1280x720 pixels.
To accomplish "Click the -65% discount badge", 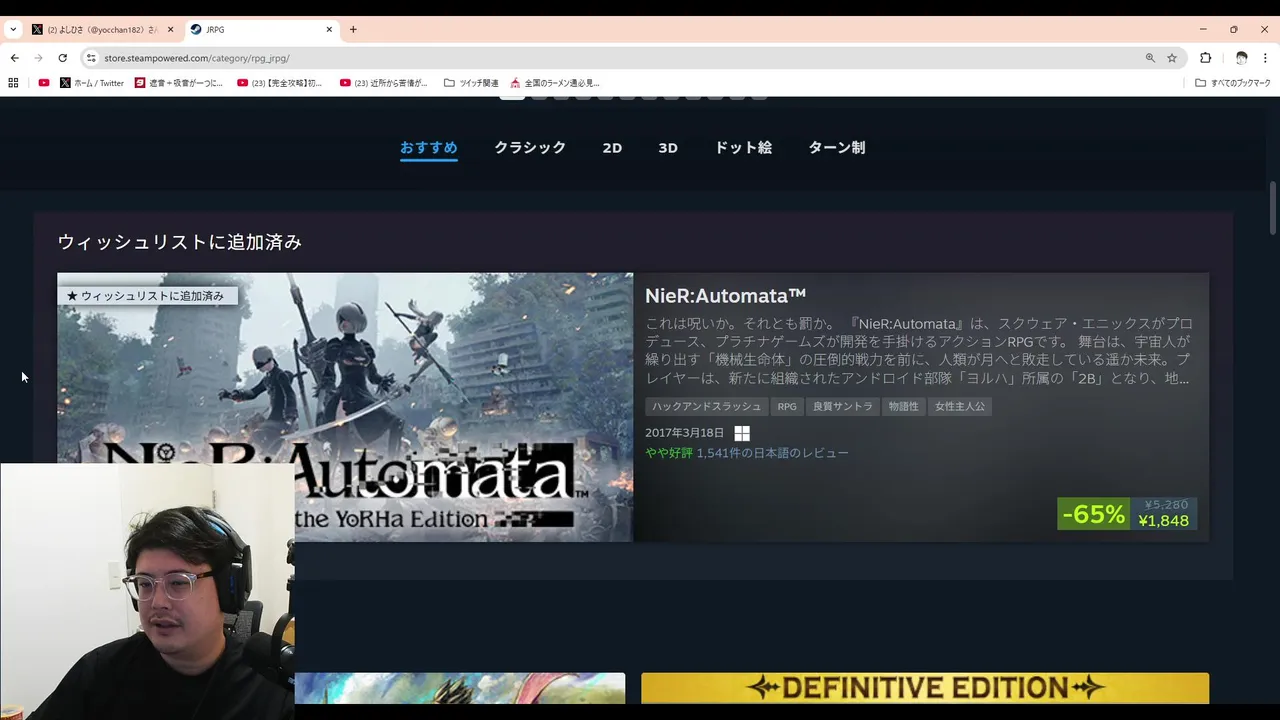I will [1093, 514].
